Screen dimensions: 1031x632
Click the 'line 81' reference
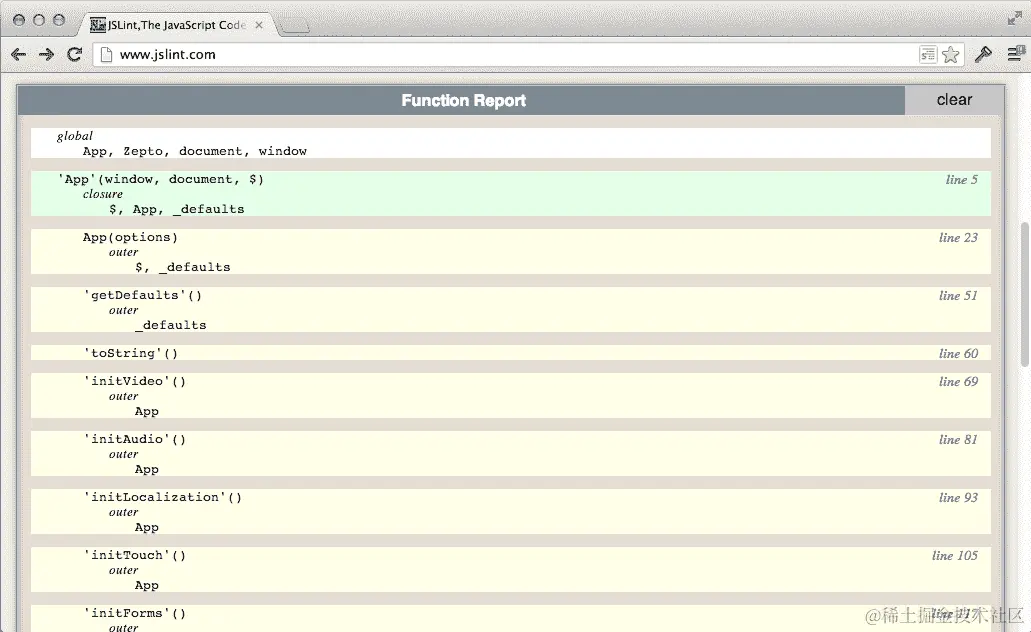tap(958, 439)
